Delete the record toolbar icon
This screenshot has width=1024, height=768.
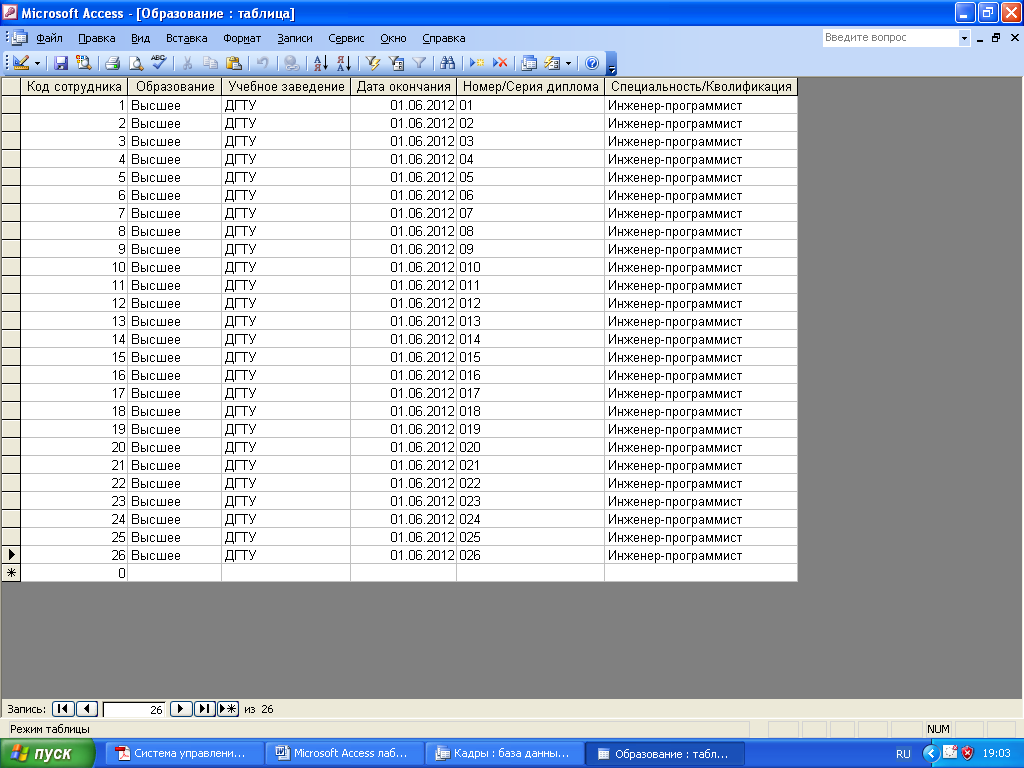tap(500, 63)
